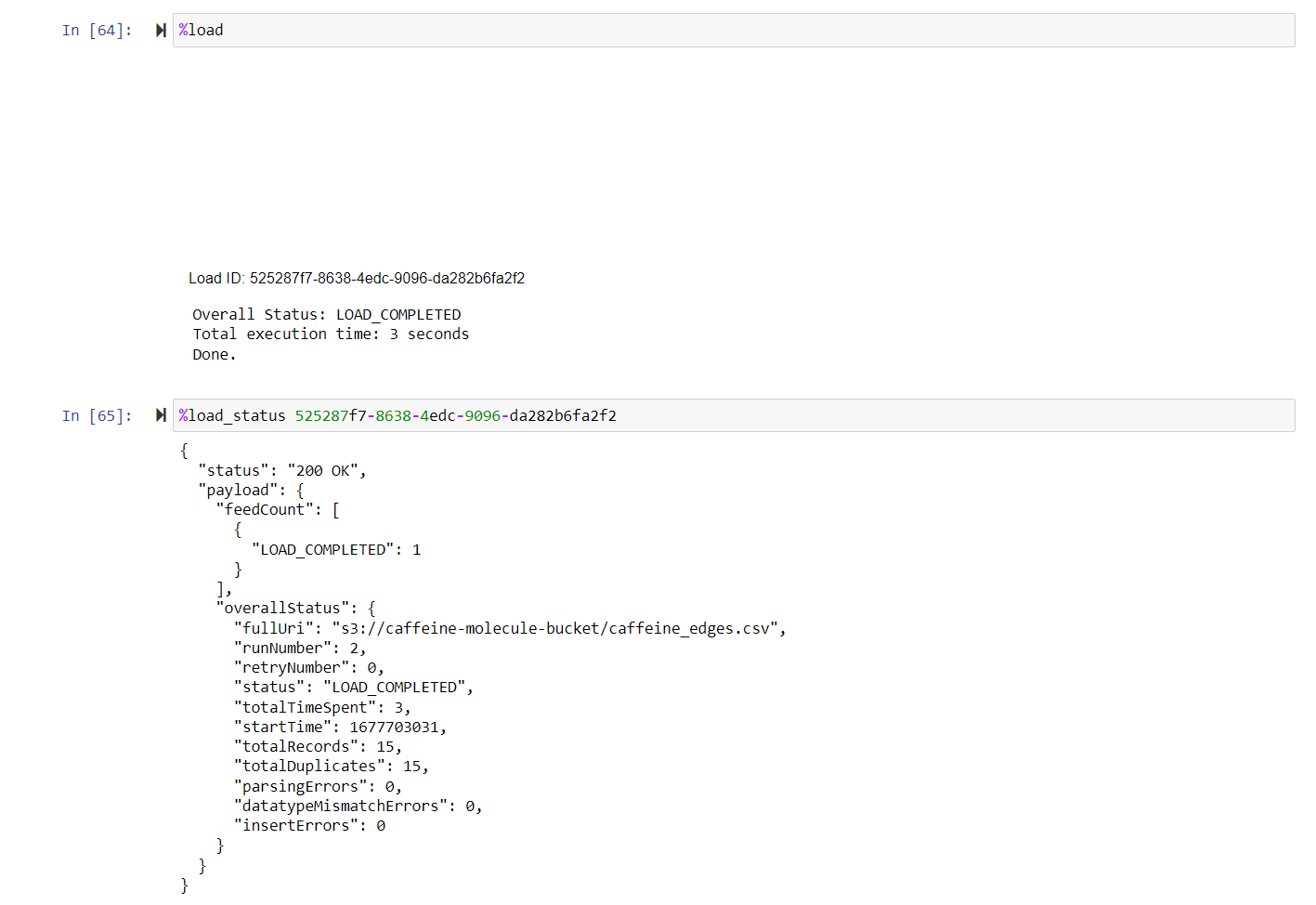Click the feedCount entry in JSON output
This screenshot has width=1316, height=905.
click(274, 508)
